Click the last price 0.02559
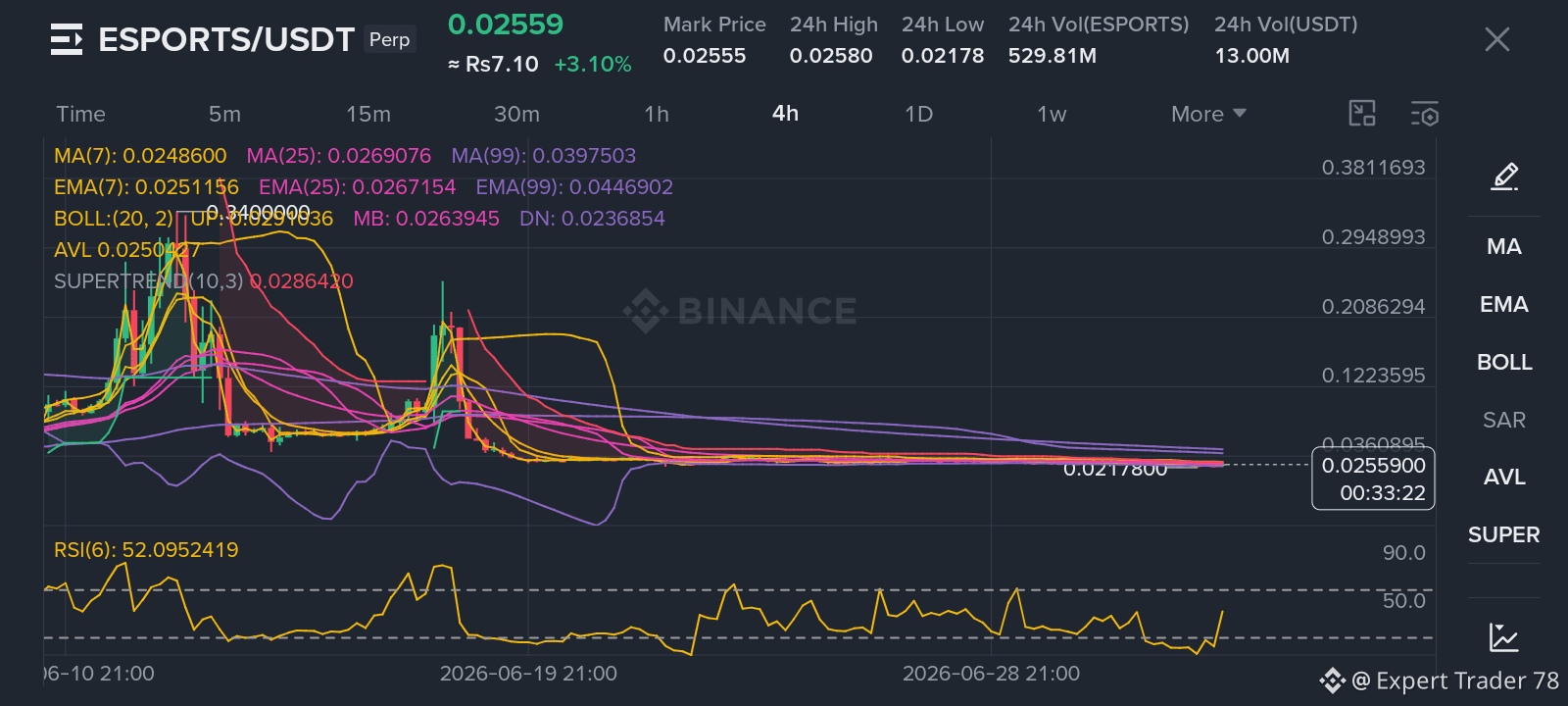 (x=506, y=25)
